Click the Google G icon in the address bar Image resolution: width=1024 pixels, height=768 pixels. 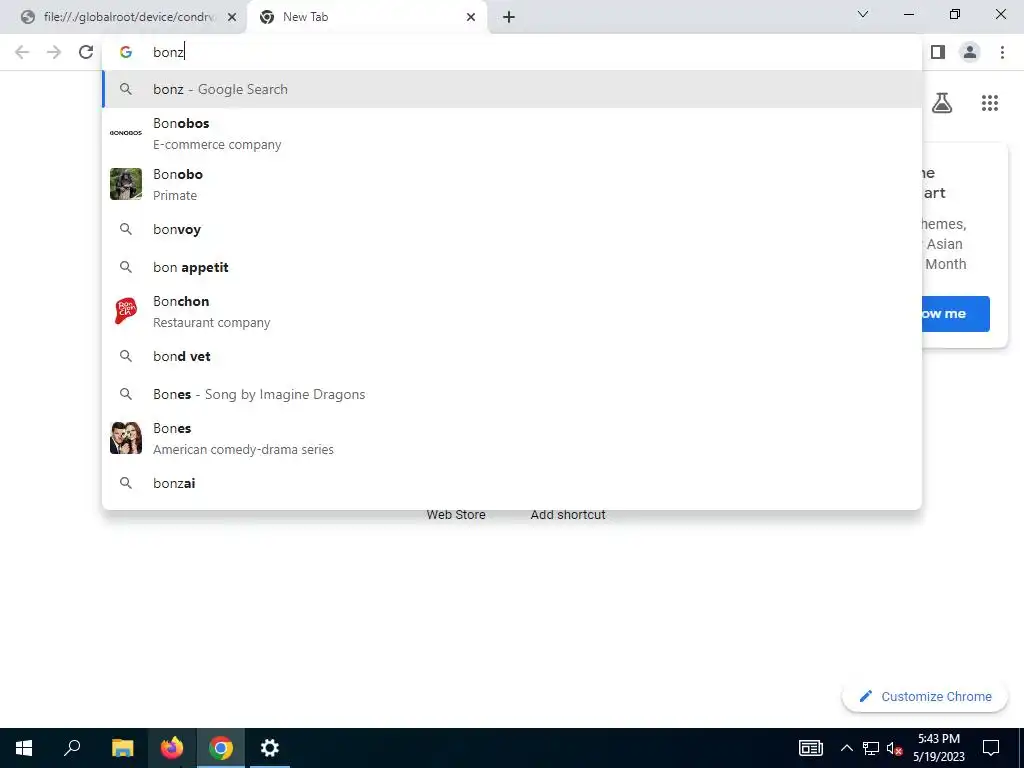click(x=126, y=52)
